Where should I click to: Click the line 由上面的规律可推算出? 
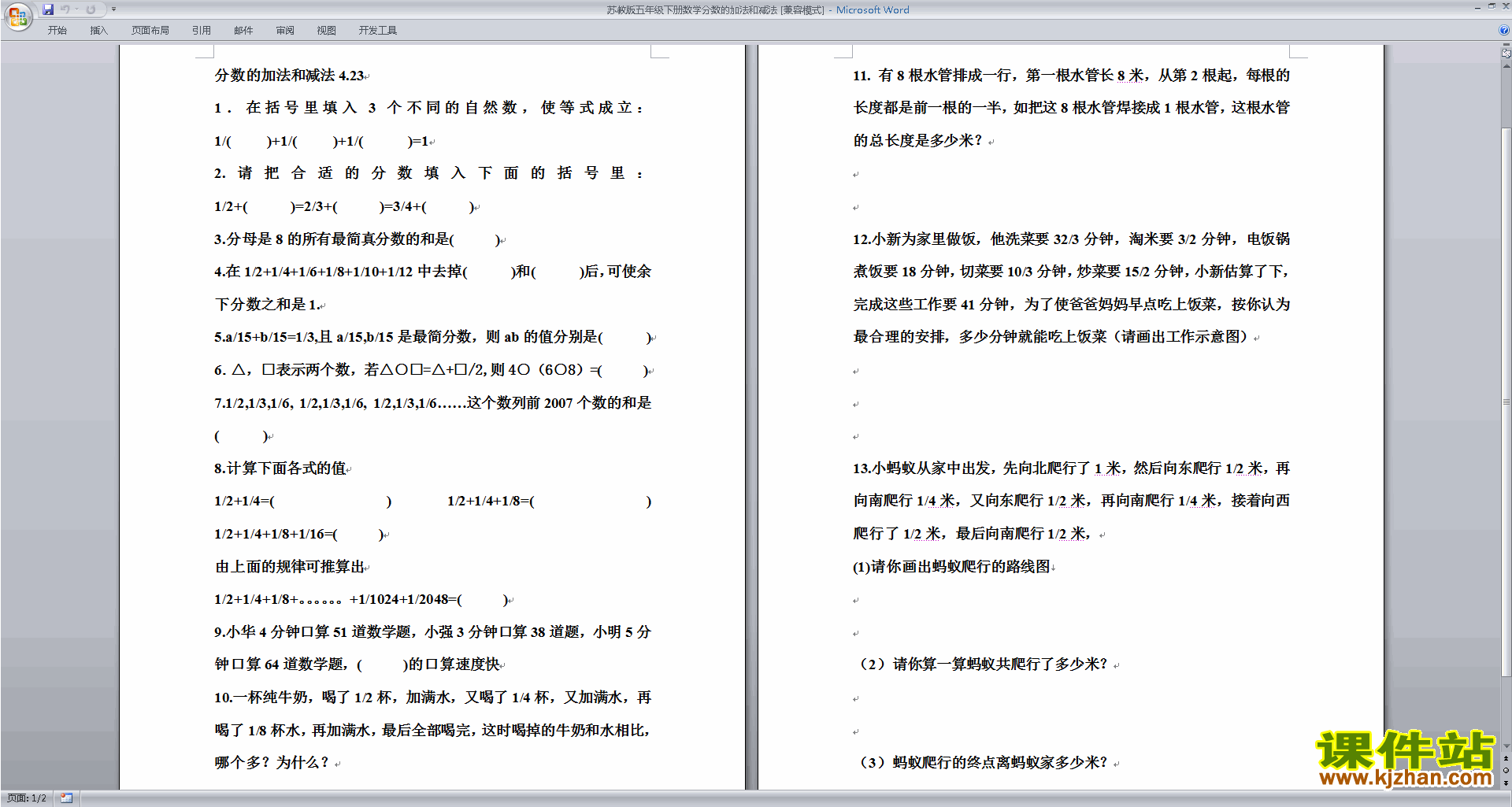pos(290,567)
